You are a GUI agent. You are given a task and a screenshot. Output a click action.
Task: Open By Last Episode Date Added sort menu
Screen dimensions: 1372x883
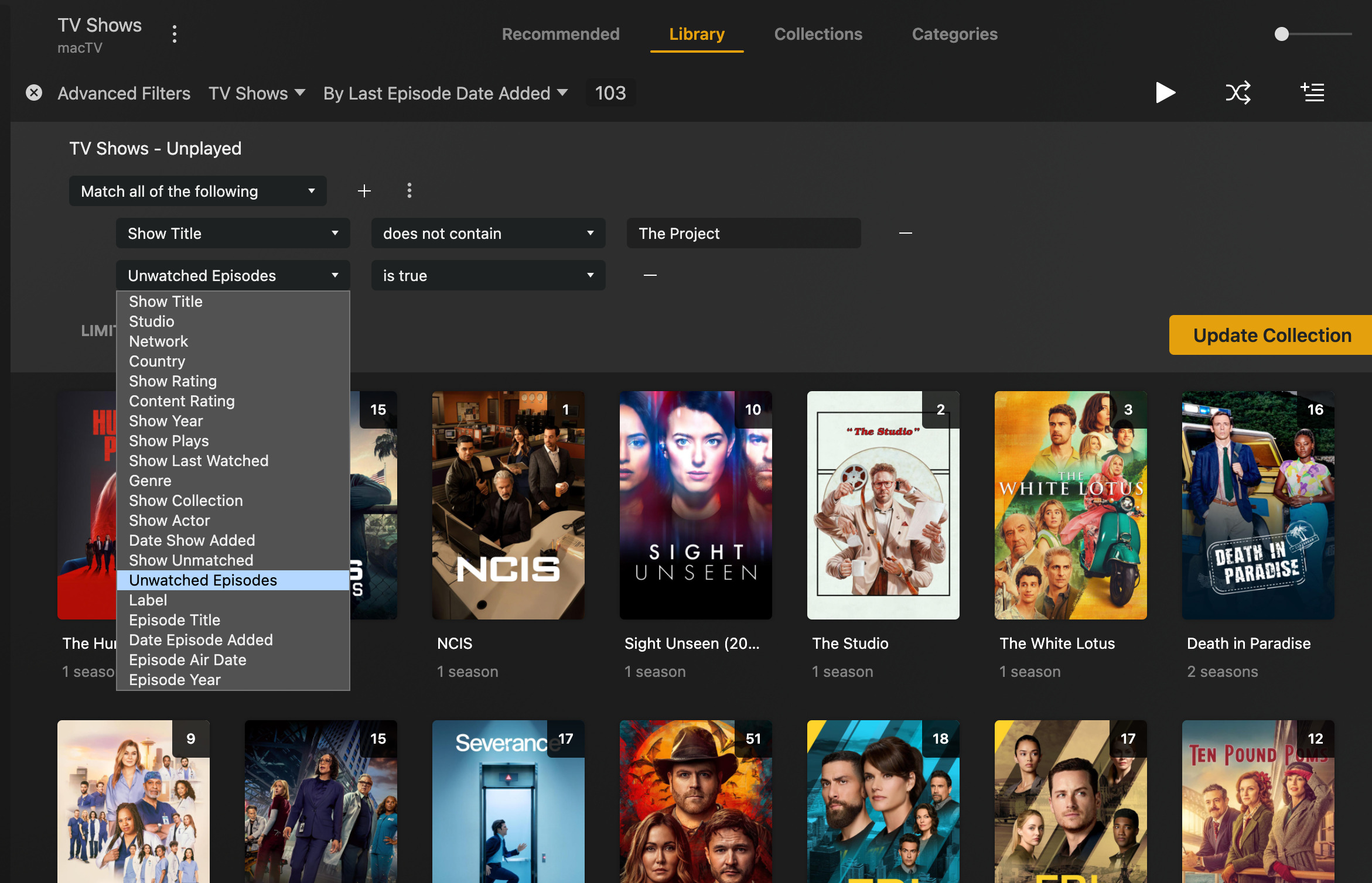[x=445, y=93]
